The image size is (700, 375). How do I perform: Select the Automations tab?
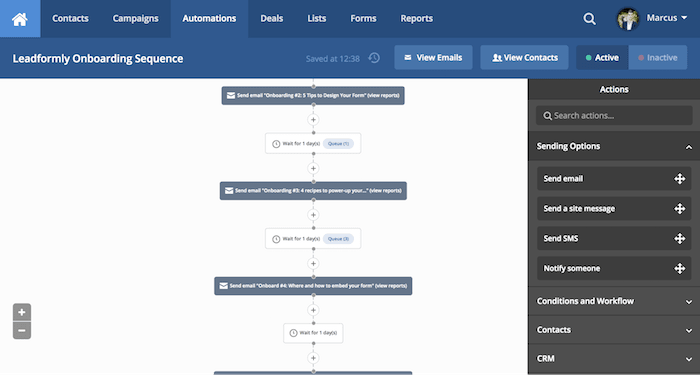point(209,19)
